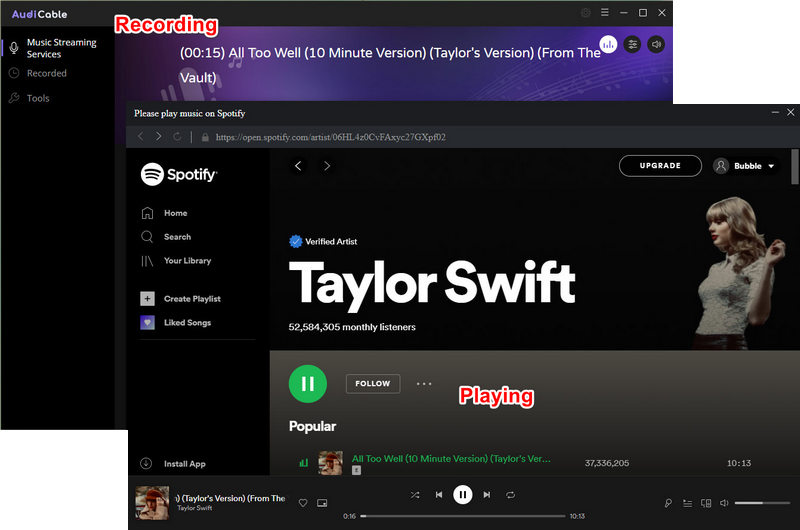Screen dimensions: 800x530
Task: Navigate back with Spotify page chevron
Action: (298, 166)
